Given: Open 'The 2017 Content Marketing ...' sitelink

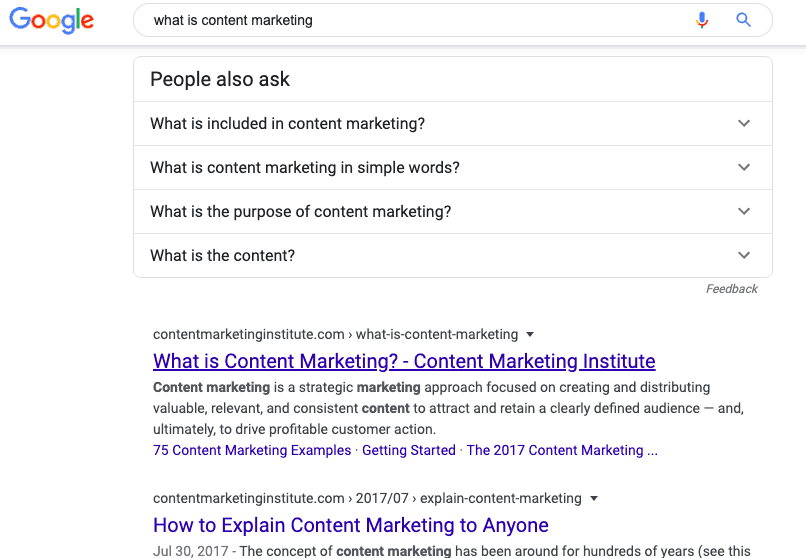Looking at the screenshot, I should click(x=562, y=450).
